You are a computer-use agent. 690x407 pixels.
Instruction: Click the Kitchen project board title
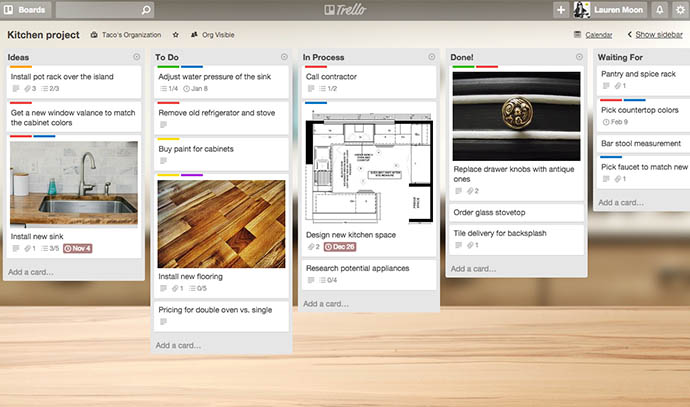[x=43, y=35]
